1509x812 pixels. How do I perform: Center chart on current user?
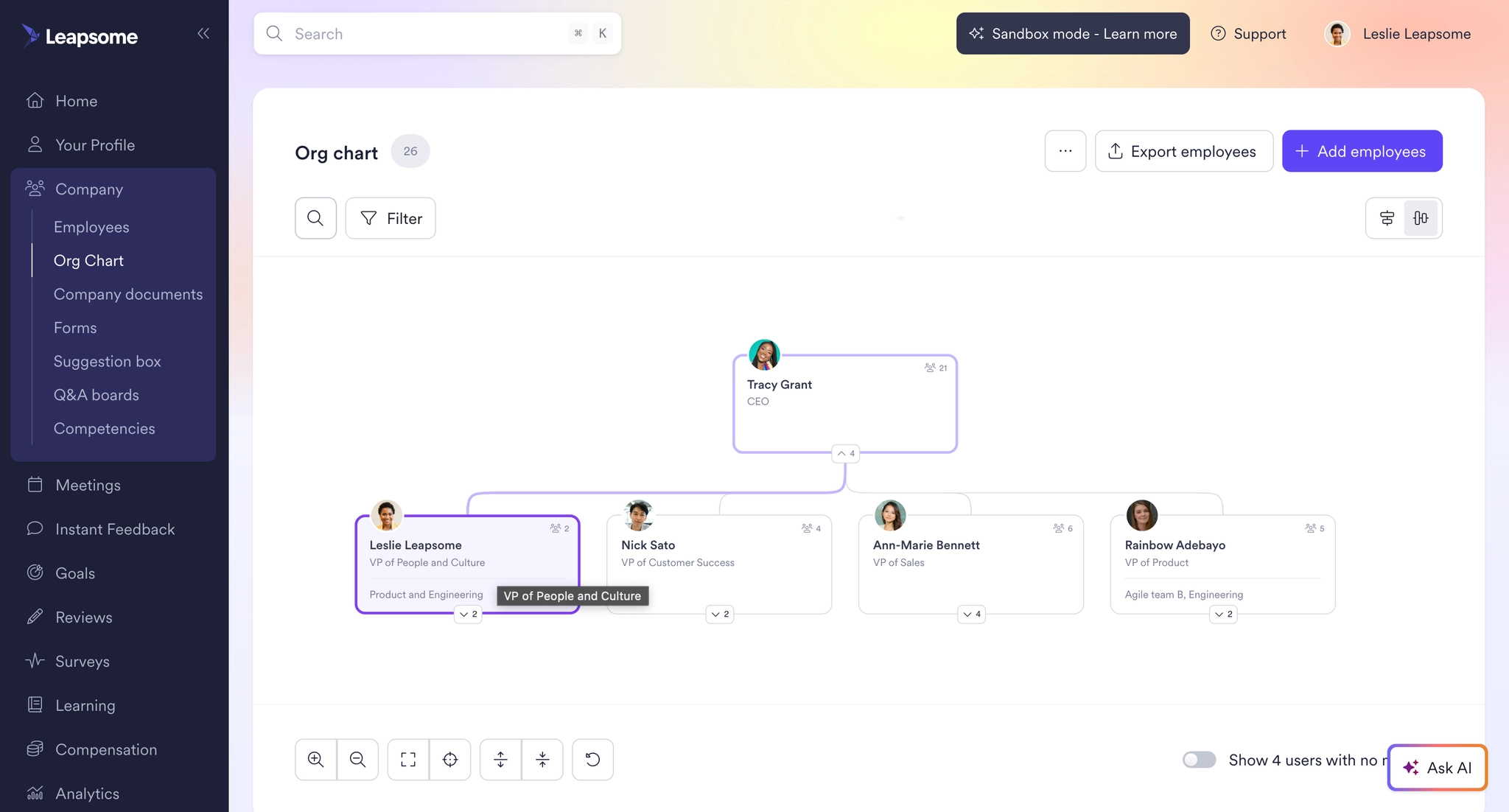[450, 760]
